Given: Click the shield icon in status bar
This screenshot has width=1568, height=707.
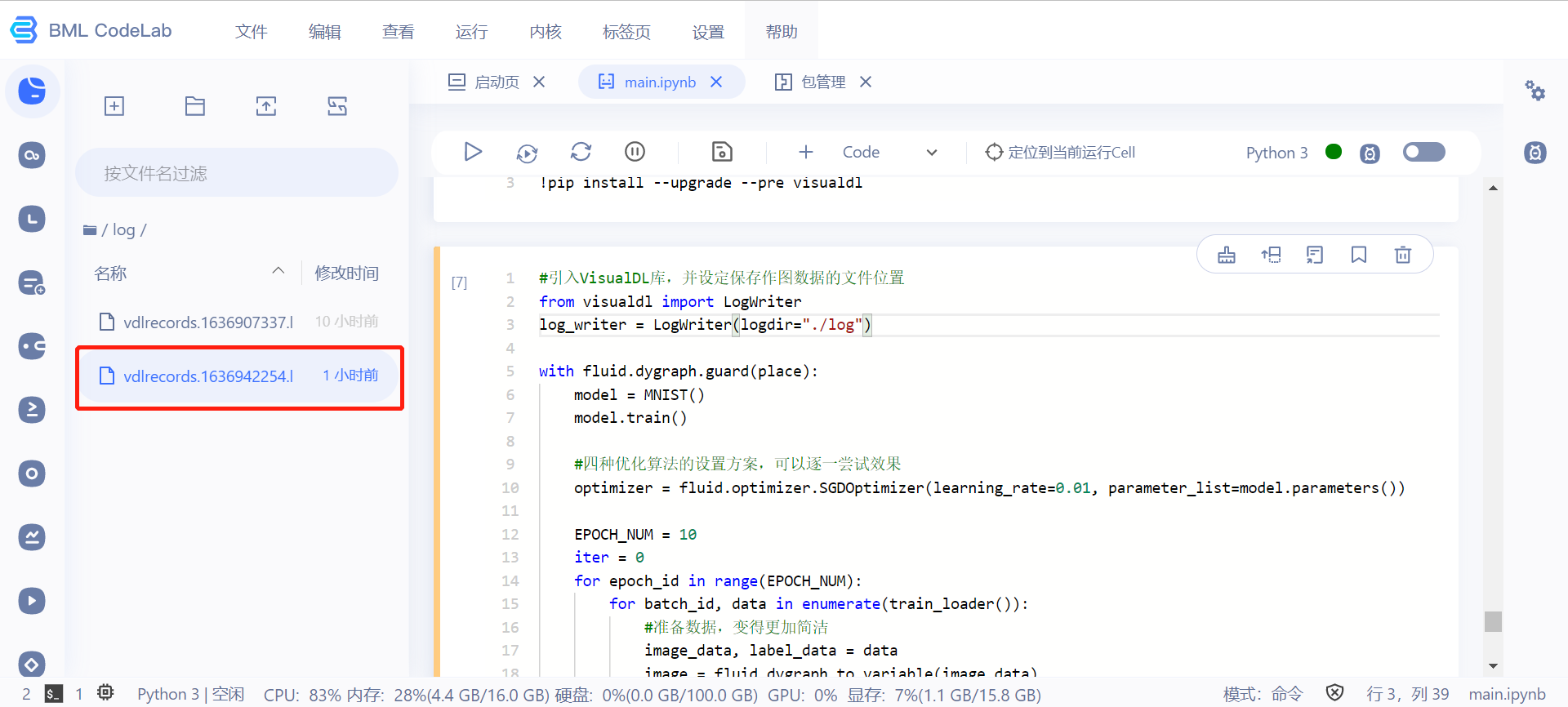Looking at the screenshot, I should pos(1334,693).
